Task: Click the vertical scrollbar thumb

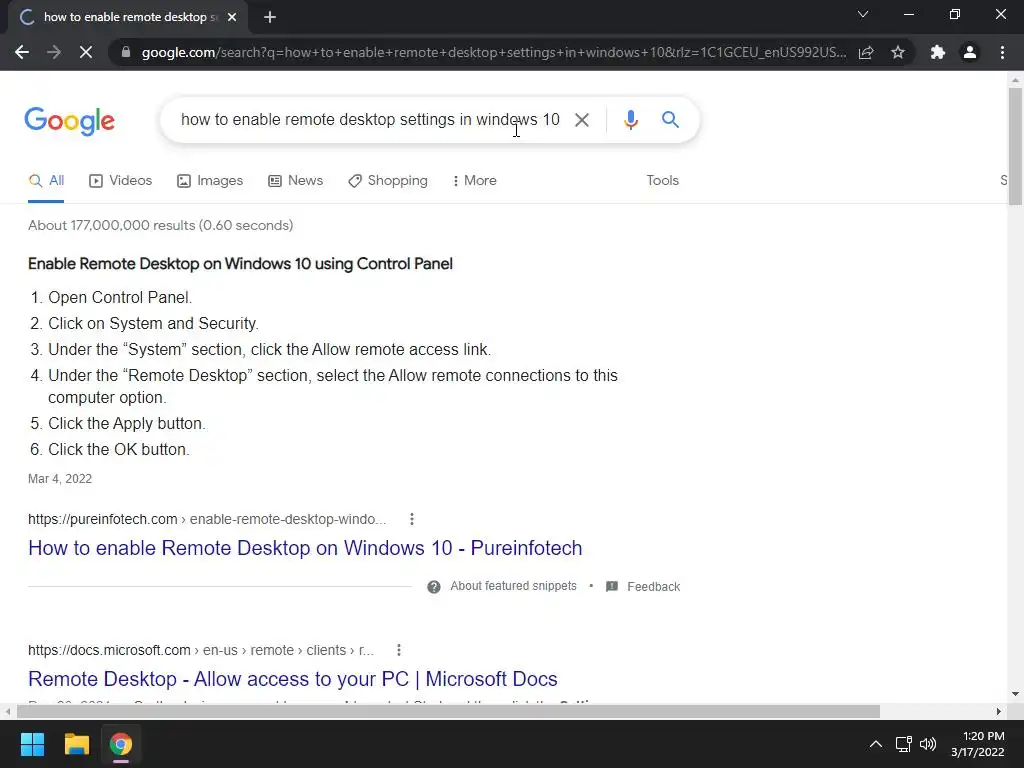Action: pyautogui.click(x=1015, y=146)
